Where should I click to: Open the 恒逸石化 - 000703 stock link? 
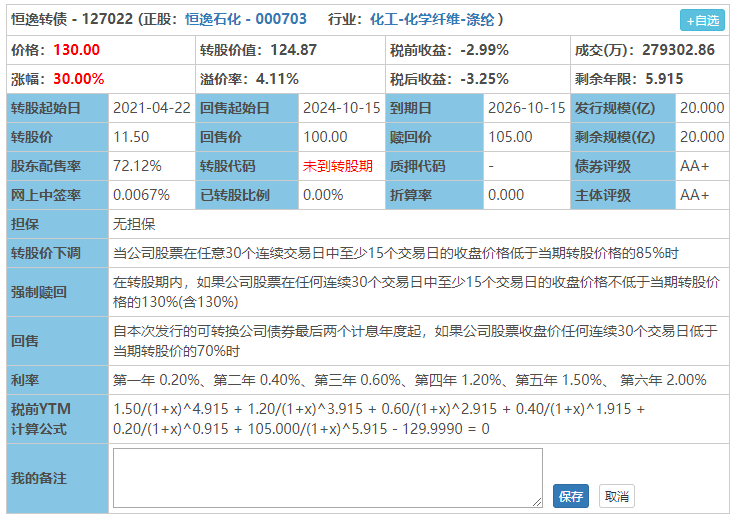pos(245,19)
